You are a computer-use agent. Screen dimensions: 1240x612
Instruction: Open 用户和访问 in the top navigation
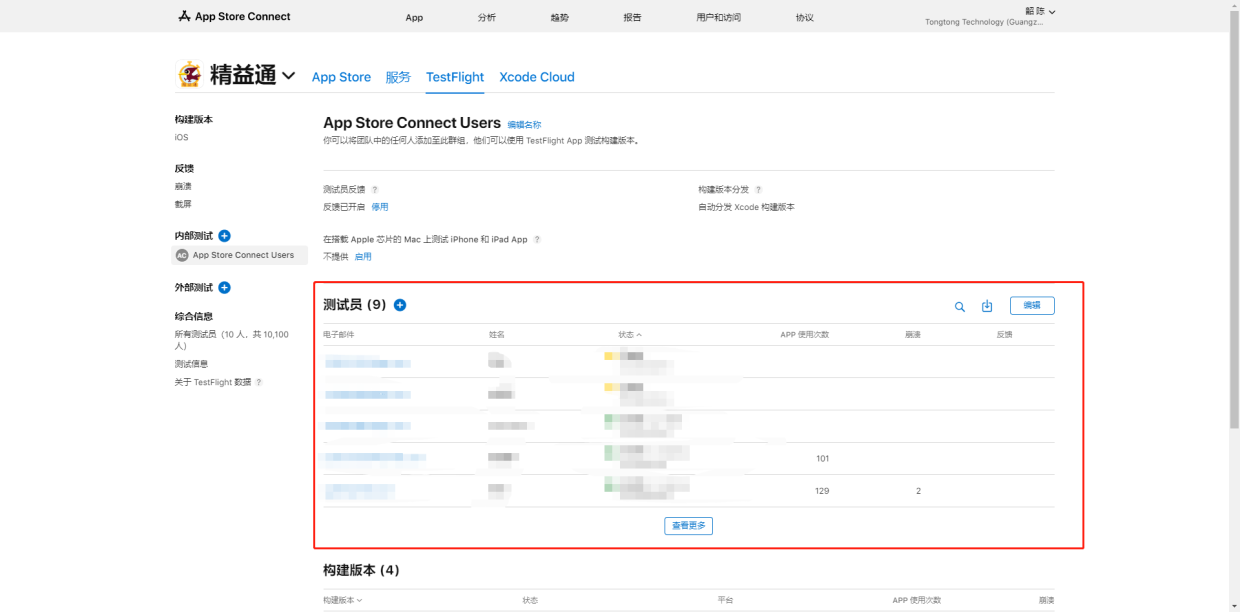click(x=719, y=18)
